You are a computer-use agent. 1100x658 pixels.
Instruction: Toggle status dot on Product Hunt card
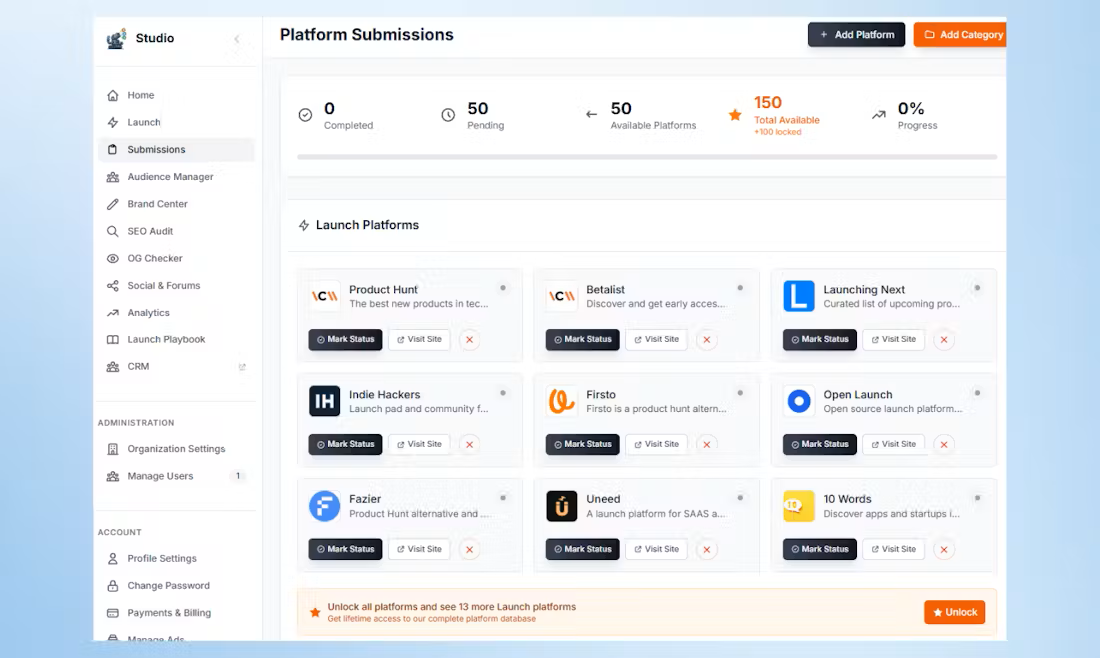(x=503, y=288)
